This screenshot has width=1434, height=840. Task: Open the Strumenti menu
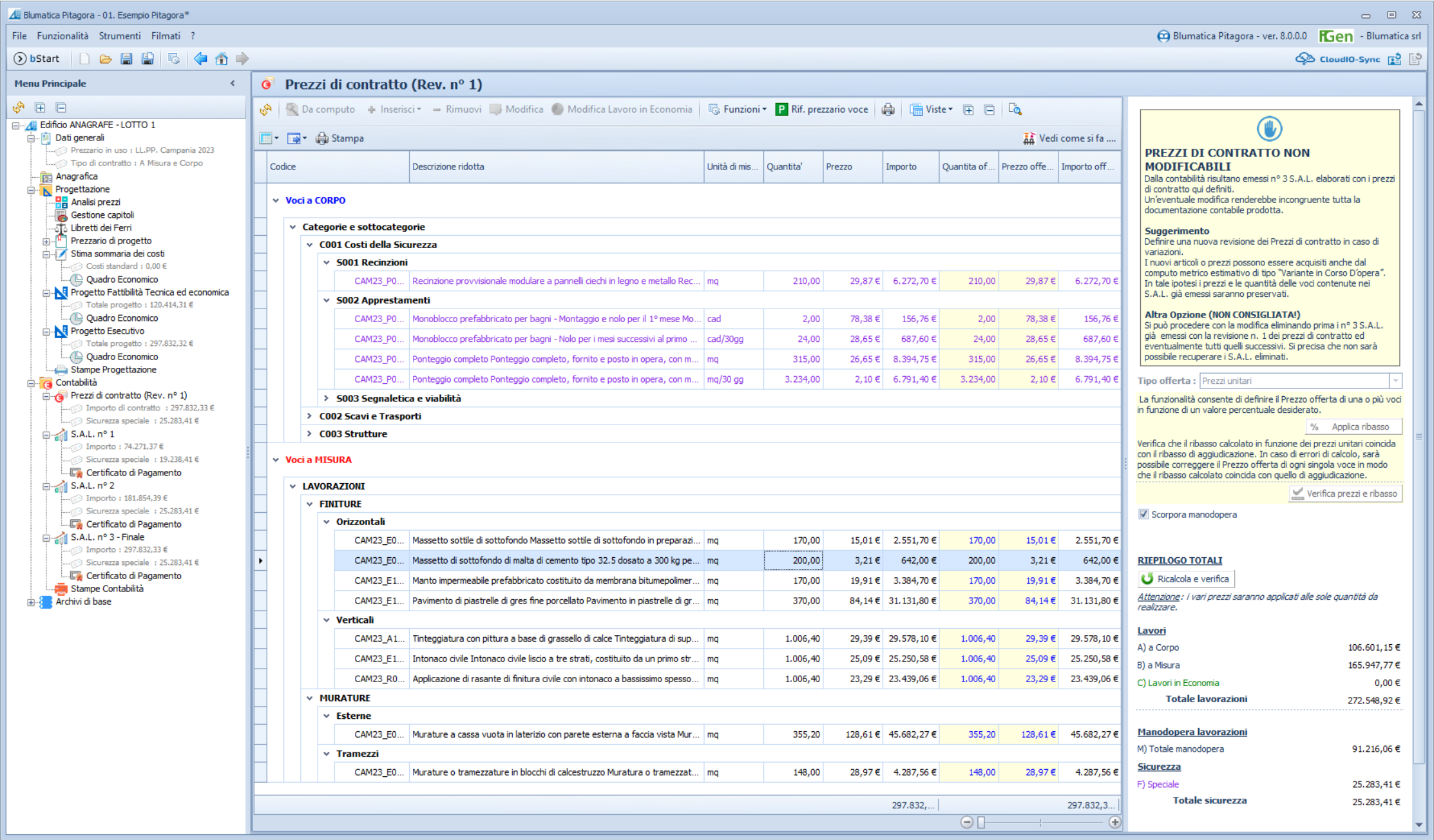click(120, 36)
